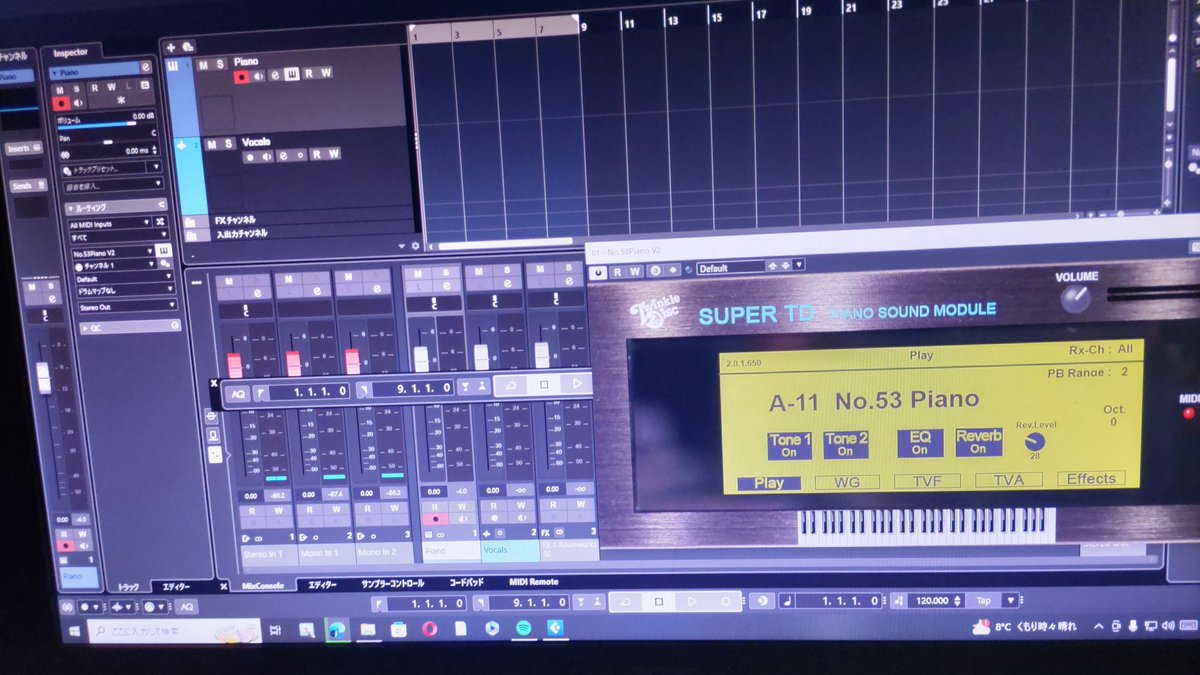
Task: Click Inspector record enable red button
Action: click(x=62, y=102)
